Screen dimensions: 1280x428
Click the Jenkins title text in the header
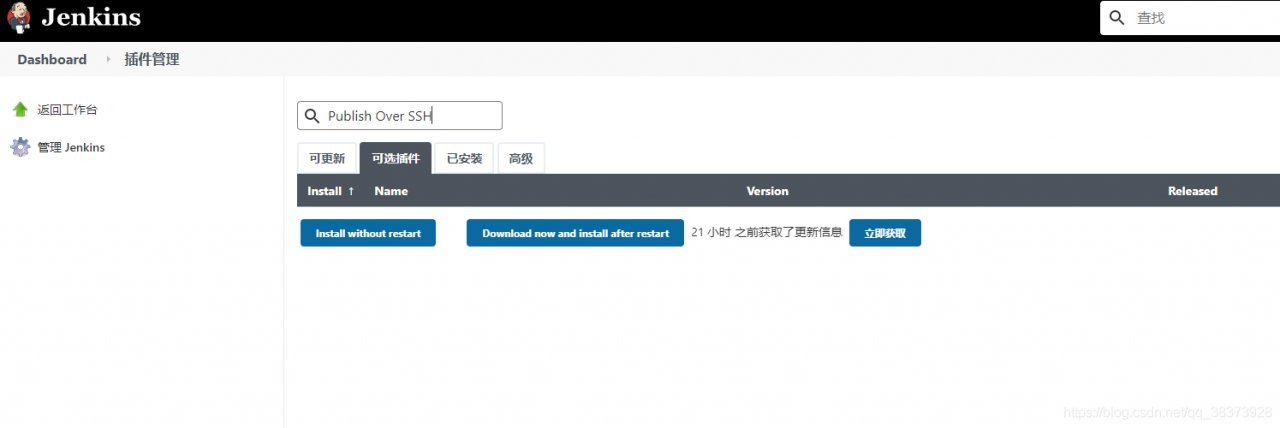click(91, 18)
